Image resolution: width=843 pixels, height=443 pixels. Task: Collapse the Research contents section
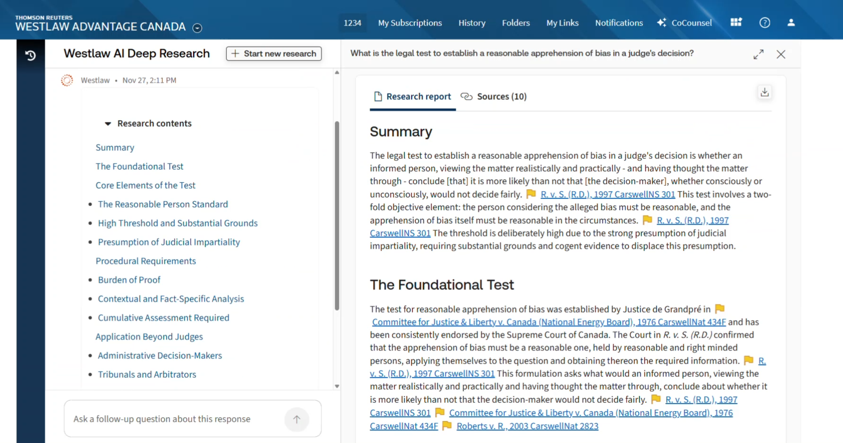tap(108, 124)
